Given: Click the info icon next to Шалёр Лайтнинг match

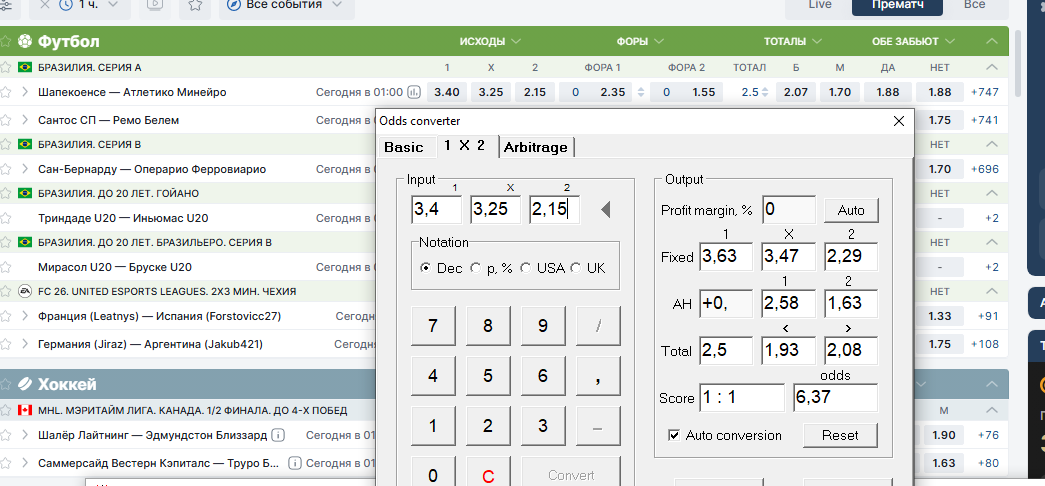Looking at the screenshot, I should 278,435.
